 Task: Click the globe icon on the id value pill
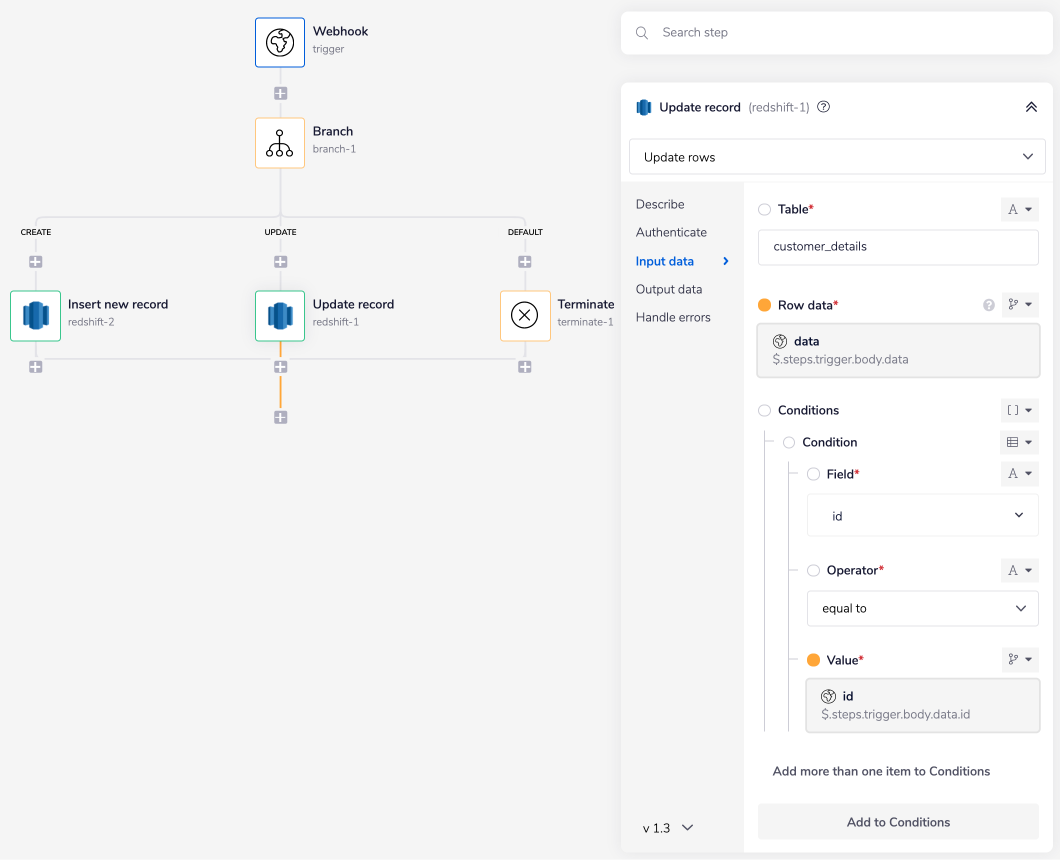click(x=829, y=696)
